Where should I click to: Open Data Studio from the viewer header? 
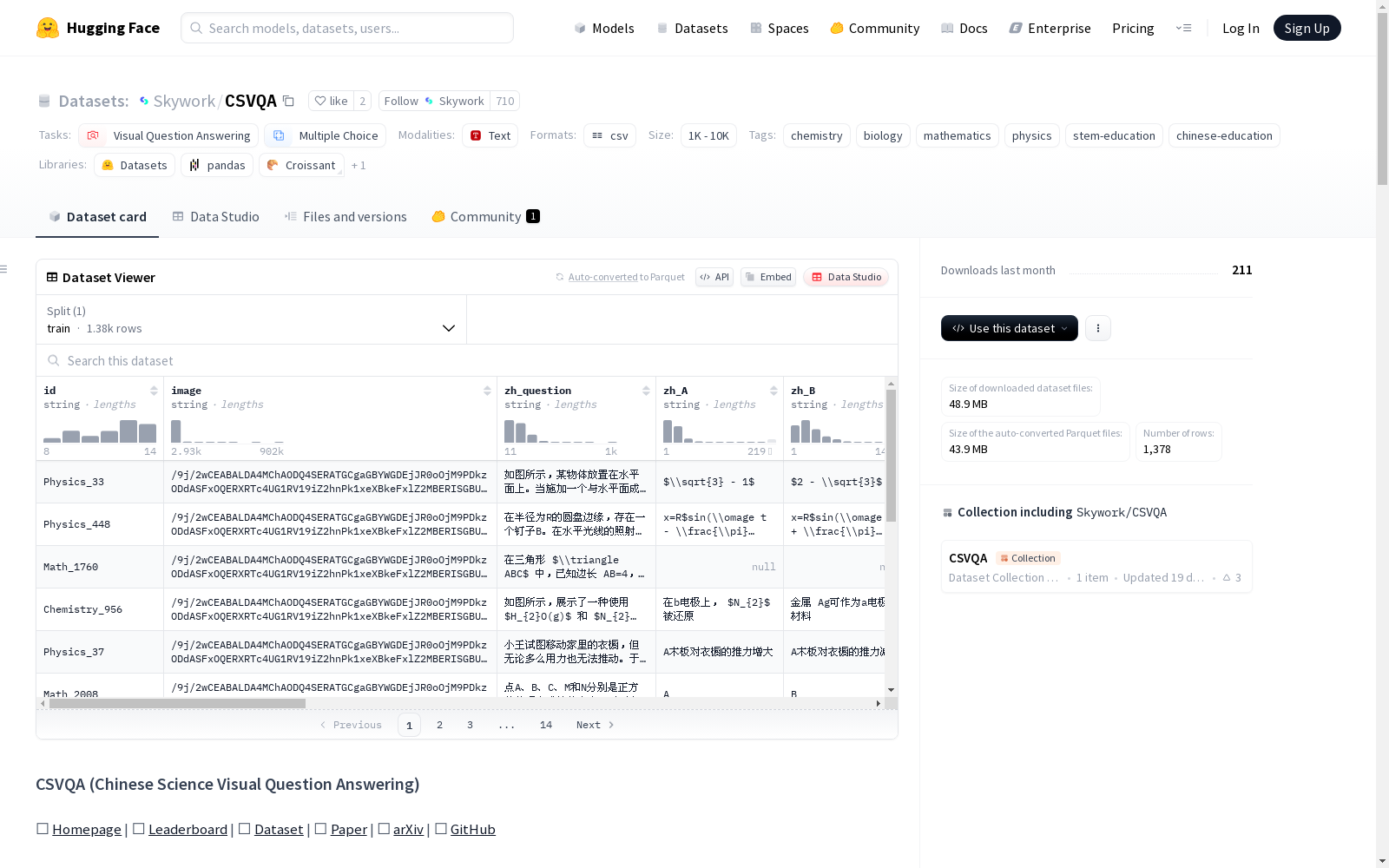coord(846,277)
